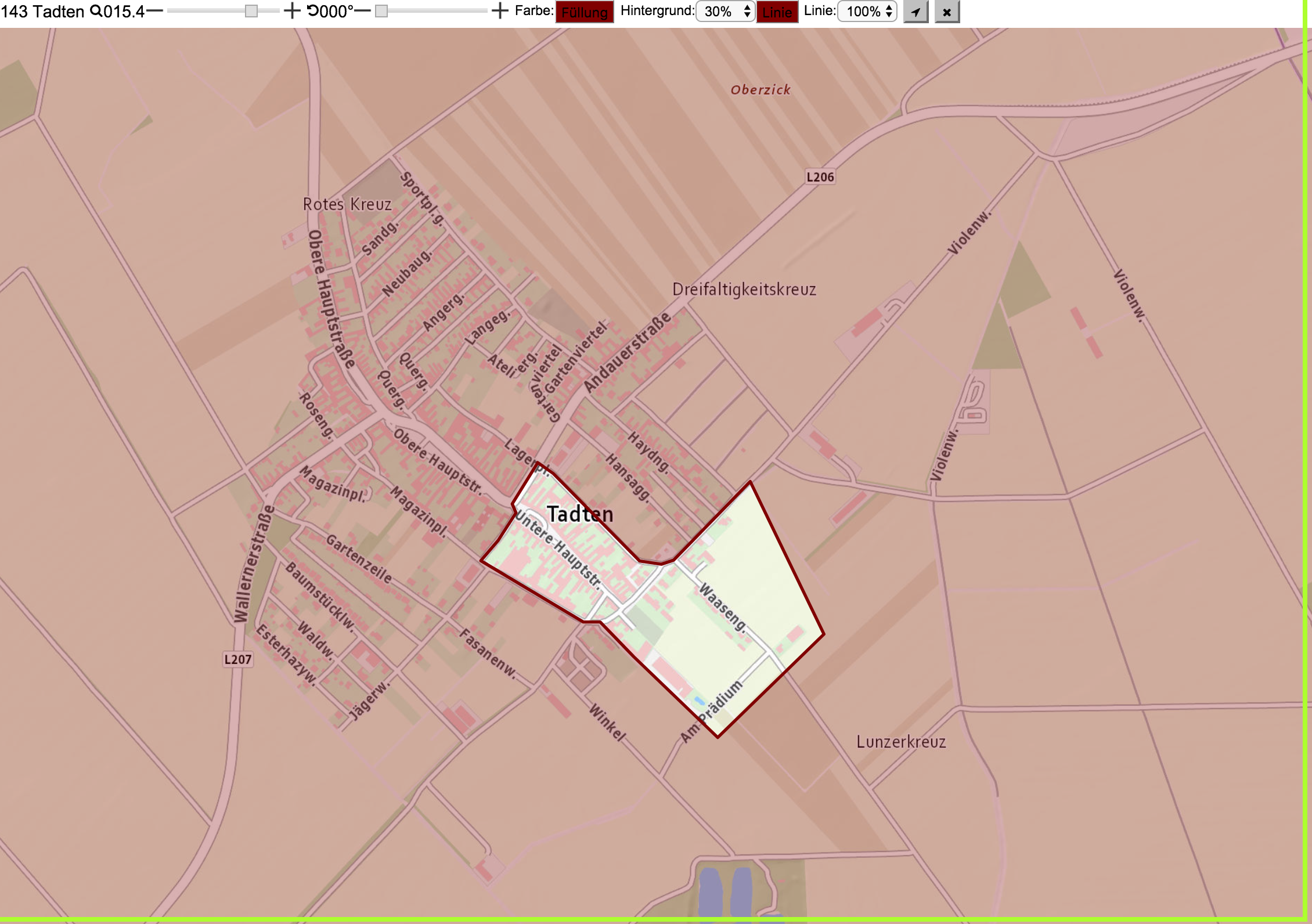The height and width of the screenshot is (924, 1312).
Task: Decrease rotation with the minus sign
Action: coord(362,11)
